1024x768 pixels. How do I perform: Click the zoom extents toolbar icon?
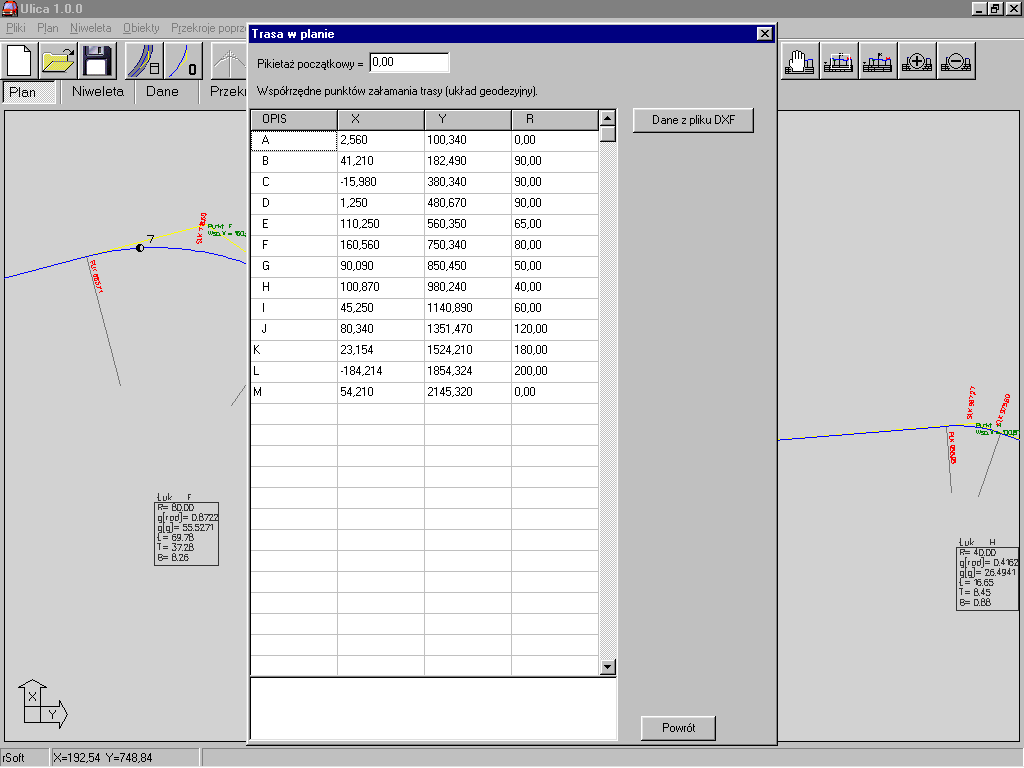click(x=877, y=62)
